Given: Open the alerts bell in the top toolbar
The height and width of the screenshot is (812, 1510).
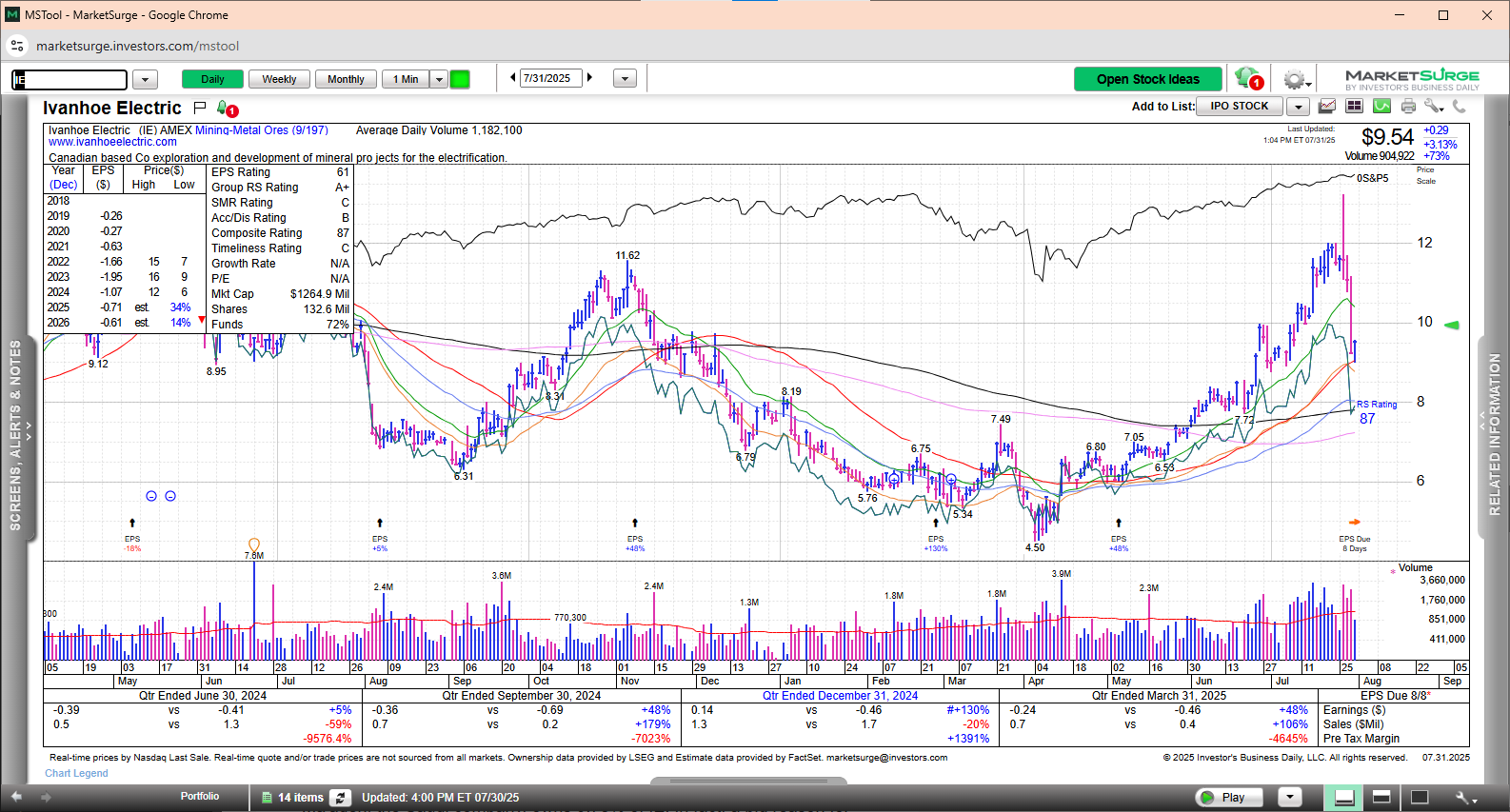Looking at the screenshot, I should click(1246, 78).
